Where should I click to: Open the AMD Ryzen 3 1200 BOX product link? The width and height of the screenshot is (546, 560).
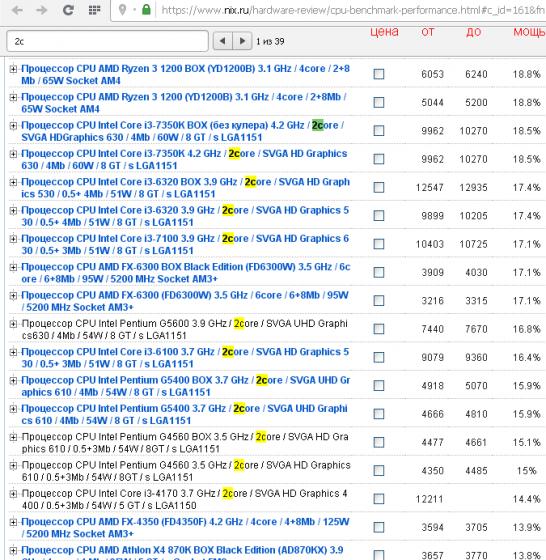coord(185,74)
